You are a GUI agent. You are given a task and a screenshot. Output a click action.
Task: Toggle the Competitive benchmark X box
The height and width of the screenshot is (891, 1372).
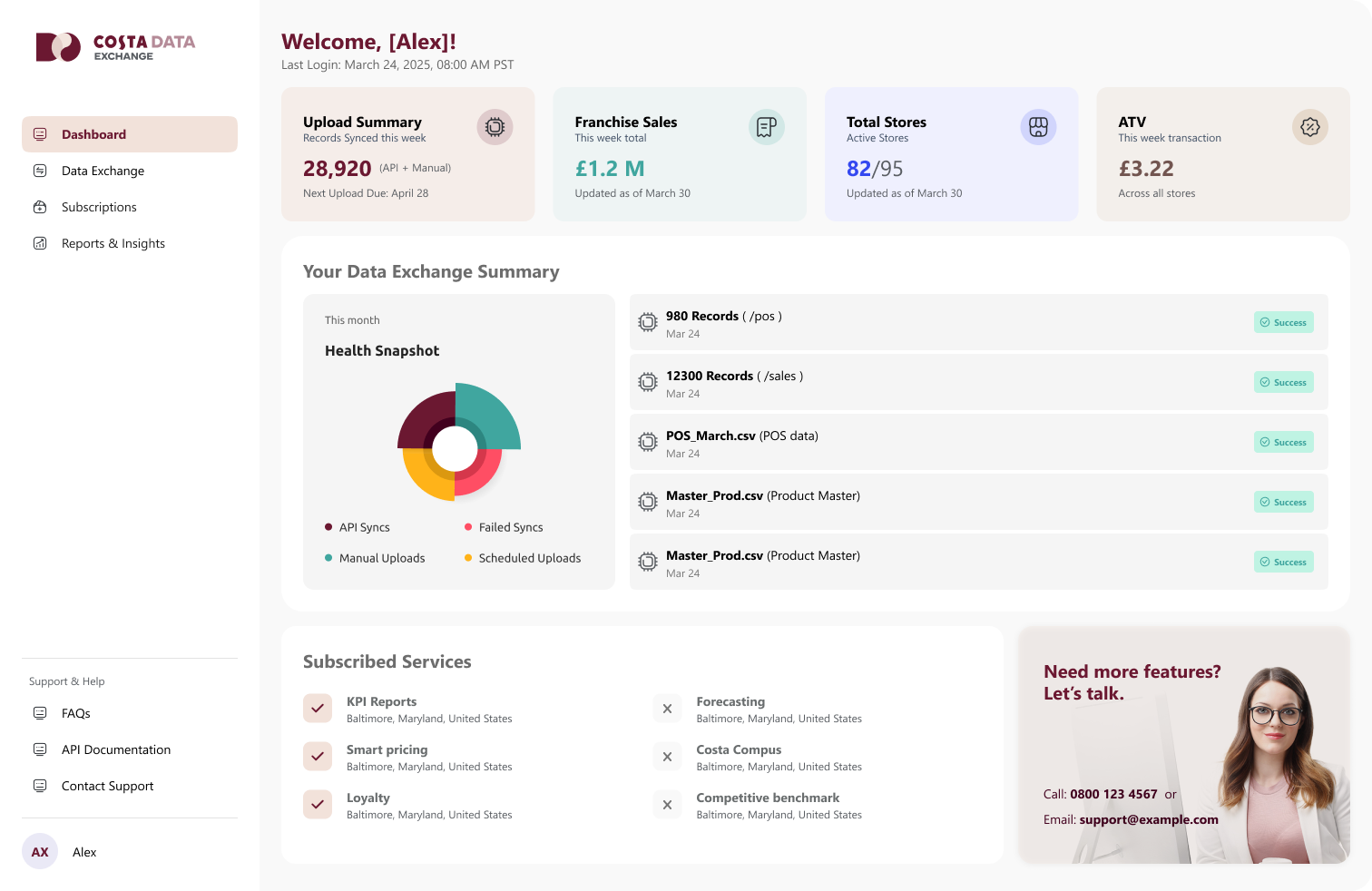(x=667, y=805)
